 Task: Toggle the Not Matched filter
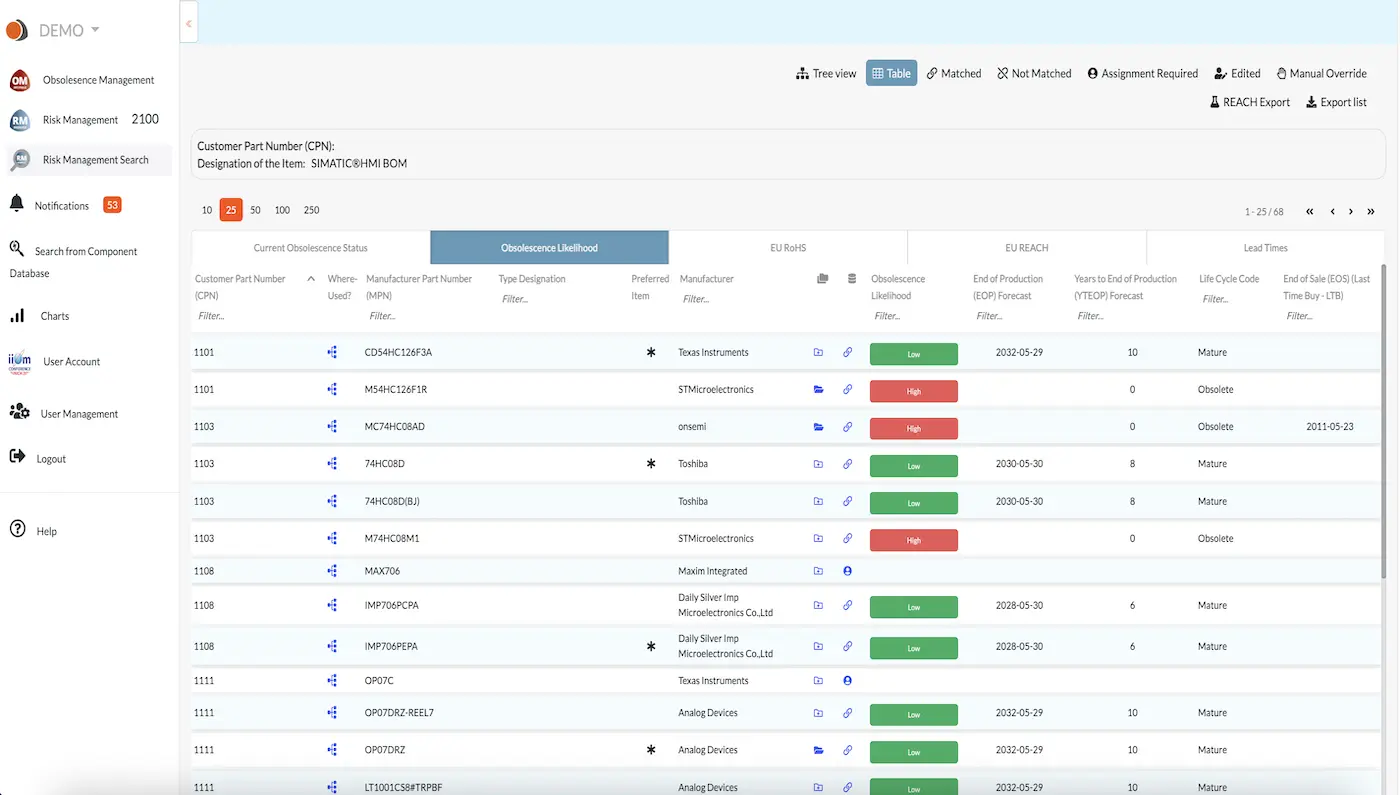1033,73
